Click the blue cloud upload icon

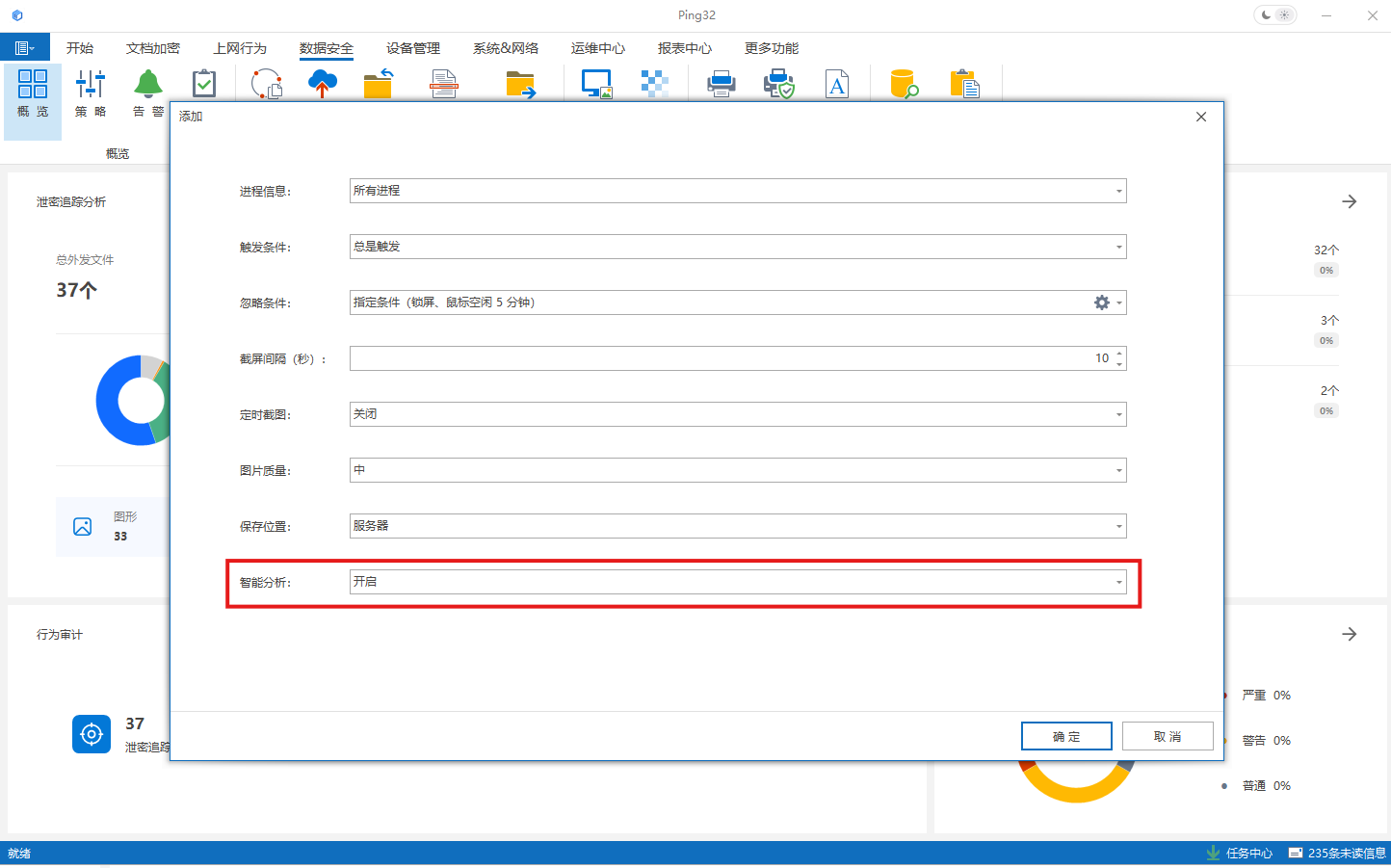323,83
